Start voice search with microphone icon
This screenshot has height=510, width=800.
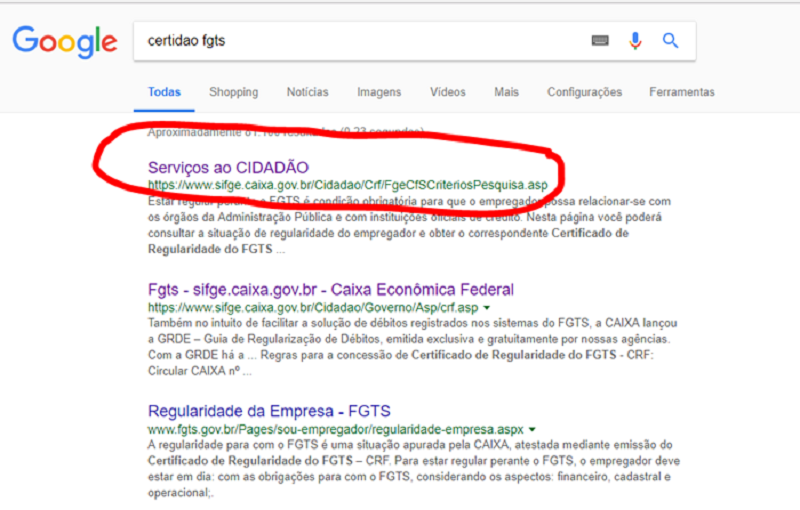click(634, 41)
